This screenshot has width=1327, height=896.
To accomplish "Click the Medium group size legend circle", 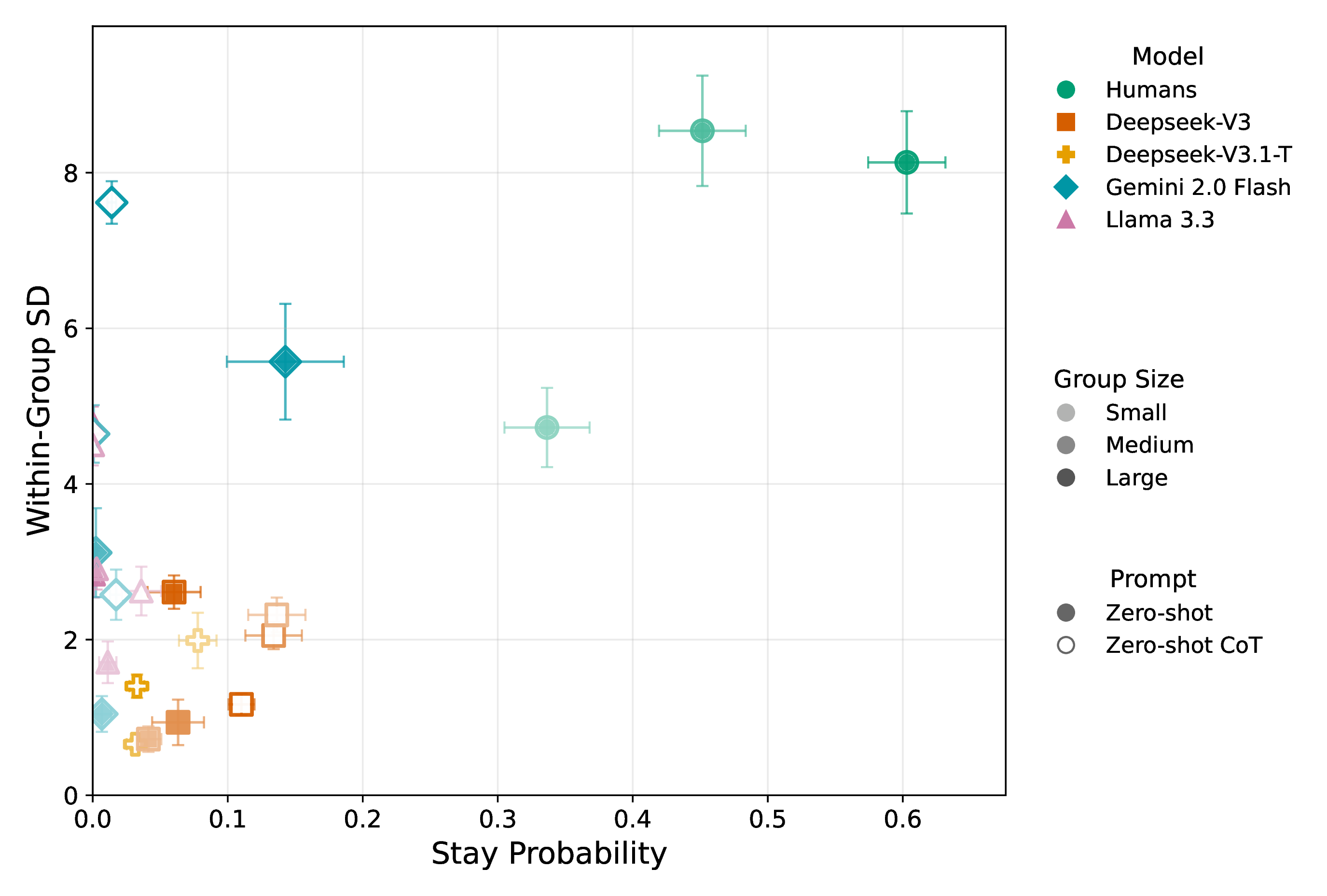I will point(1065,445).
